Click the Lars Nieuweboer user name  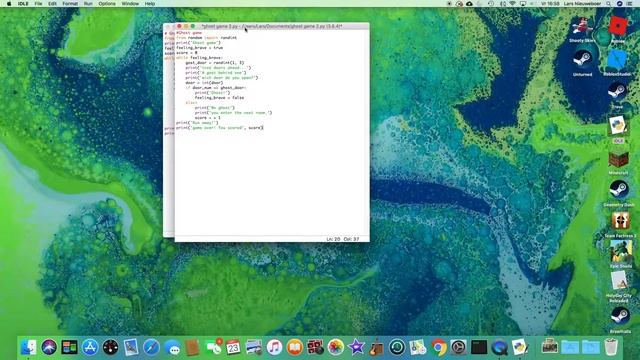click(x=582, y=4)
